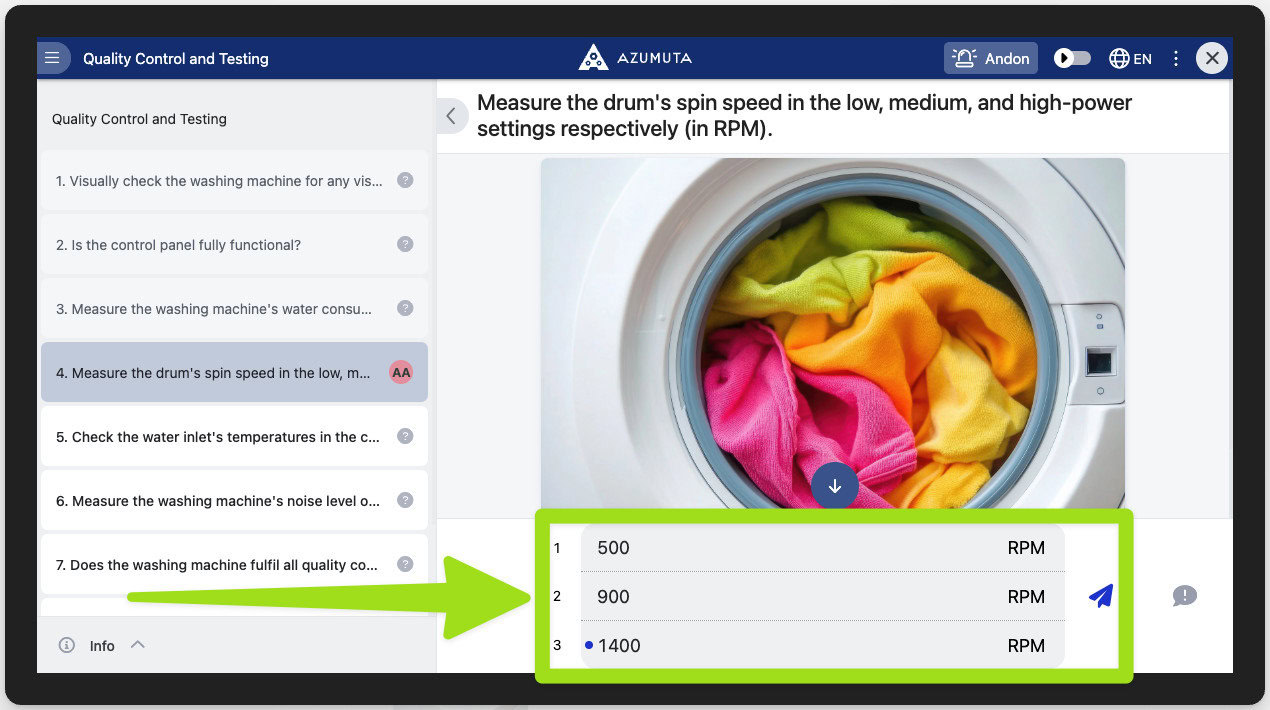1270x710 pixels.
Task: Open the sidebar hamburger menu
Action: point(53,57)
